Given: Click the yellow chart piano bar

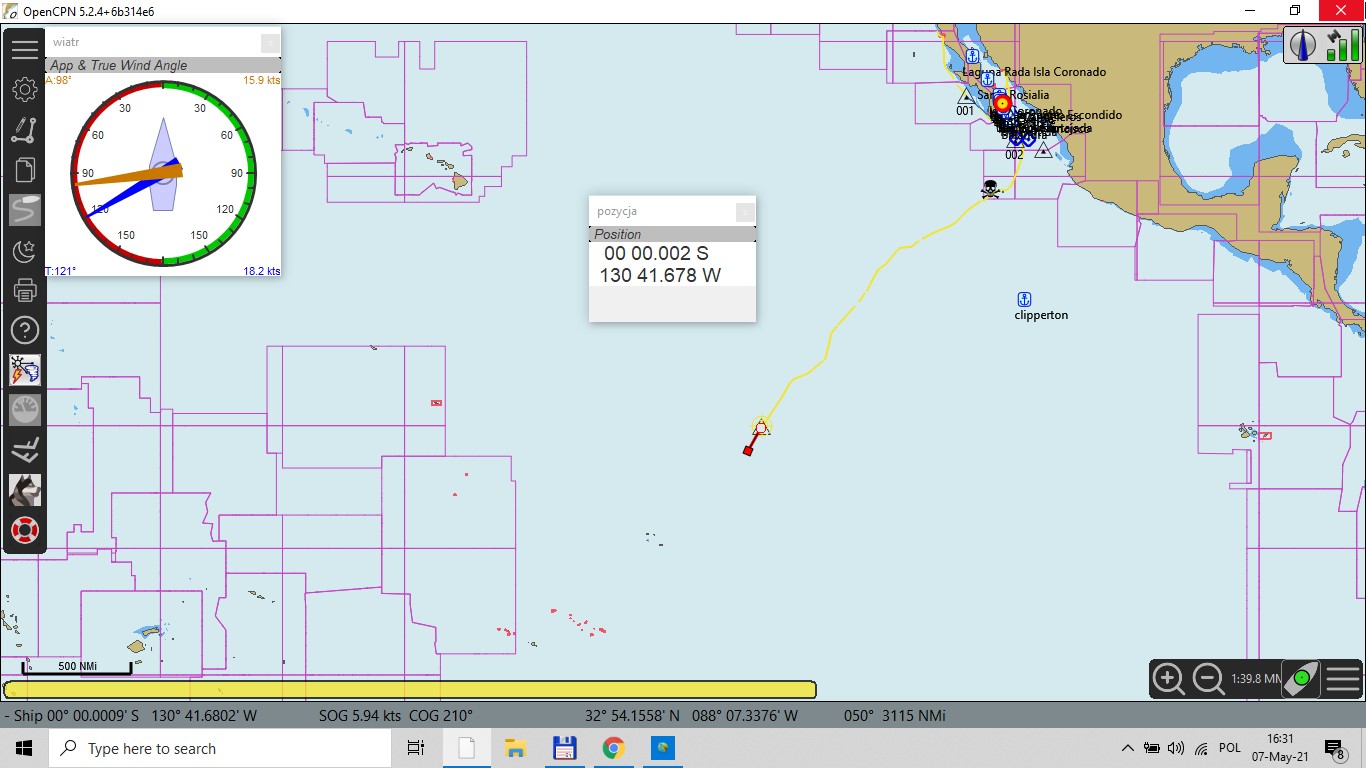Looking at the screenshot, I should (409, 690).
